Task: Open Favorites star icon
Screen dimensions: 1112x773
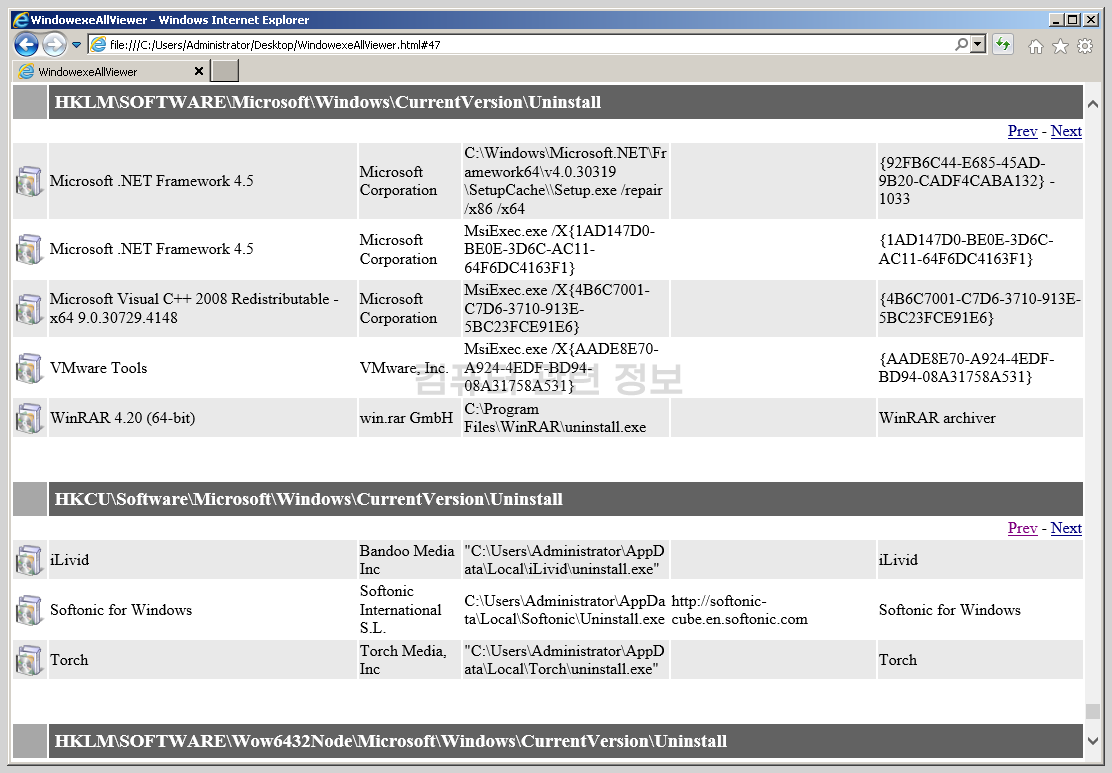Action: point(1060,46)
